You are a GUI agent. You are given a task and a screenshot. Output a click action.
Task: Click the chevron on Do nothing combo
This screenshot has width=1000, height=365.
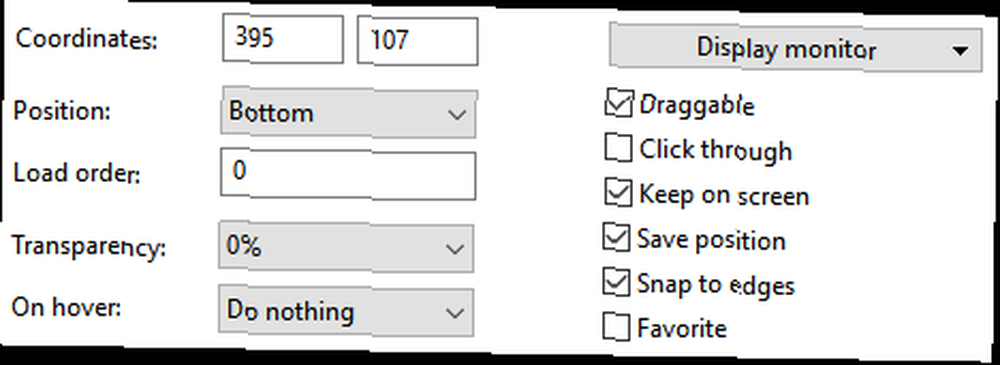455,313
